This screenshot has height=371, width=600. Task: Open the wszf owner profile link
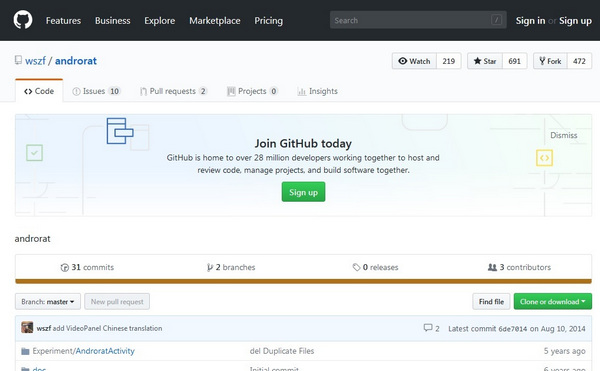point(35,61)
